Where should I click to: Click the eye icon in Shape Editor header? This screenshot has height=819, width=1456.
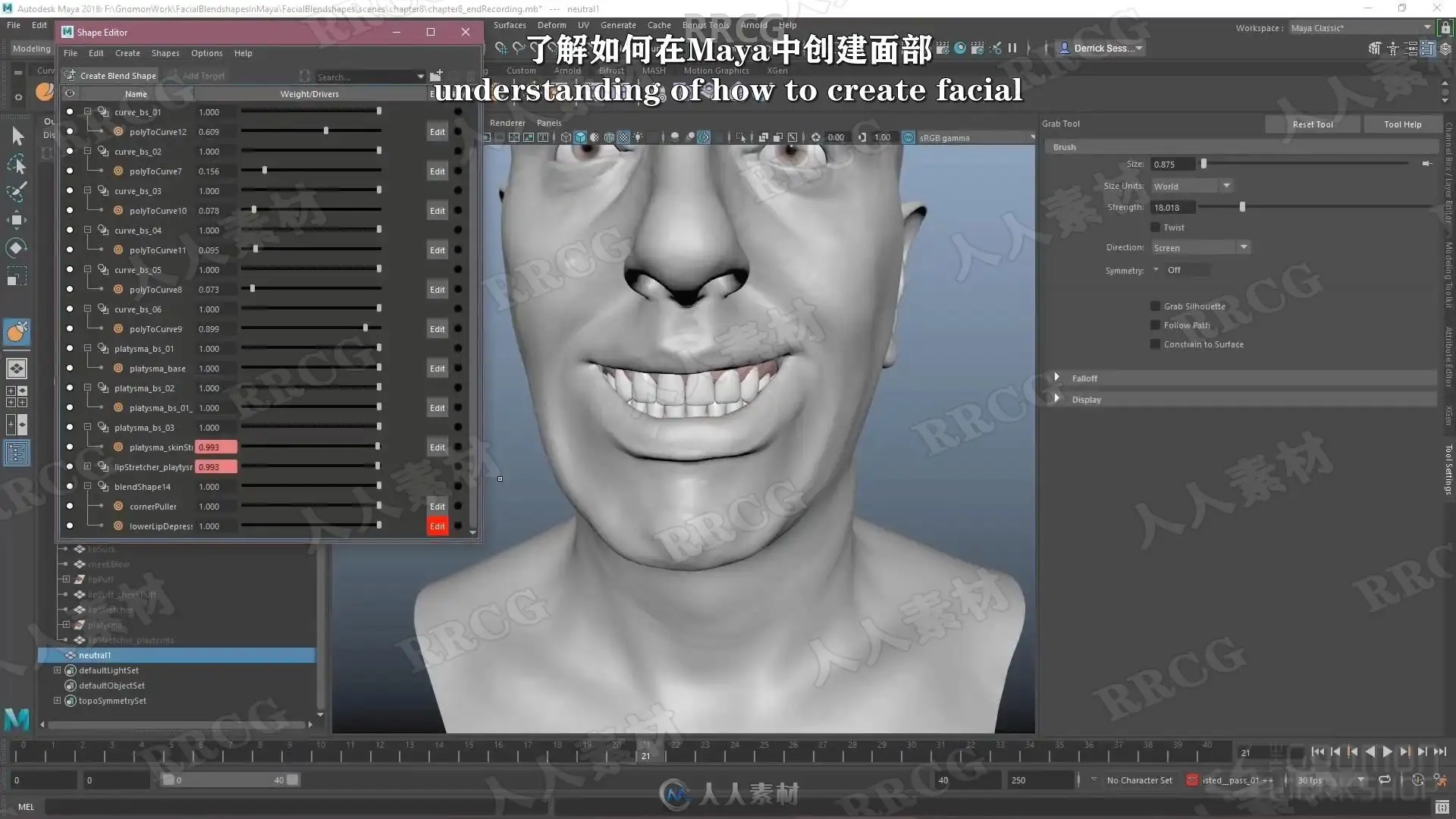click(x=70, y=94)
